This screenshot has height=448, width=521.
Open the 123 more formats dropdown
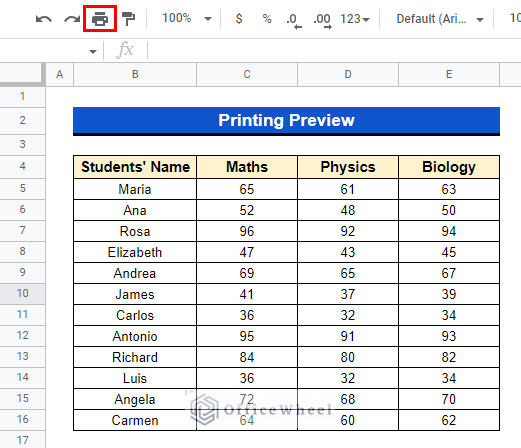[355, 19]
